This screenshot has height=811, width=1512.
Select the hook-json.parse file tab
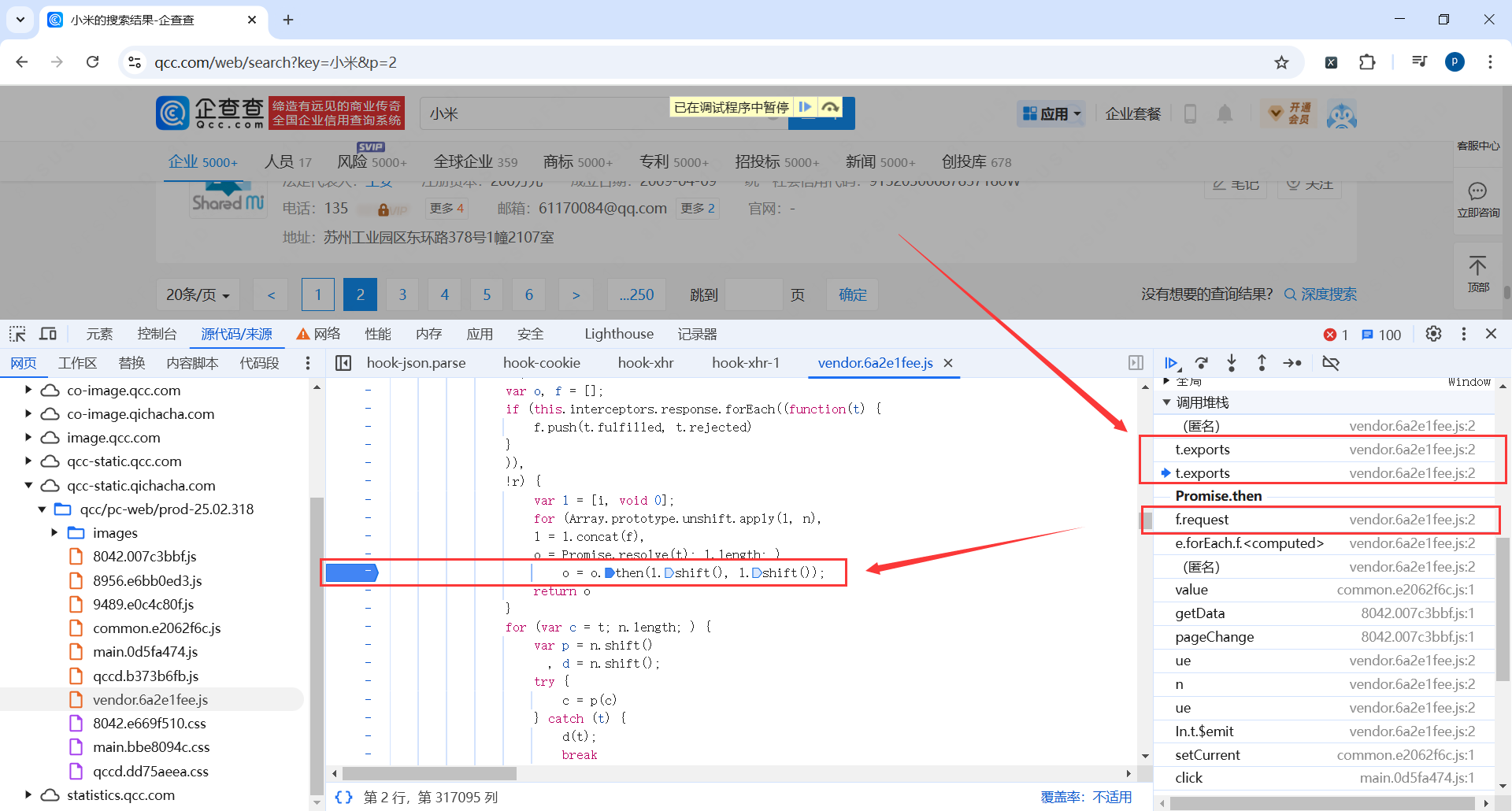(x=417, y=363)
